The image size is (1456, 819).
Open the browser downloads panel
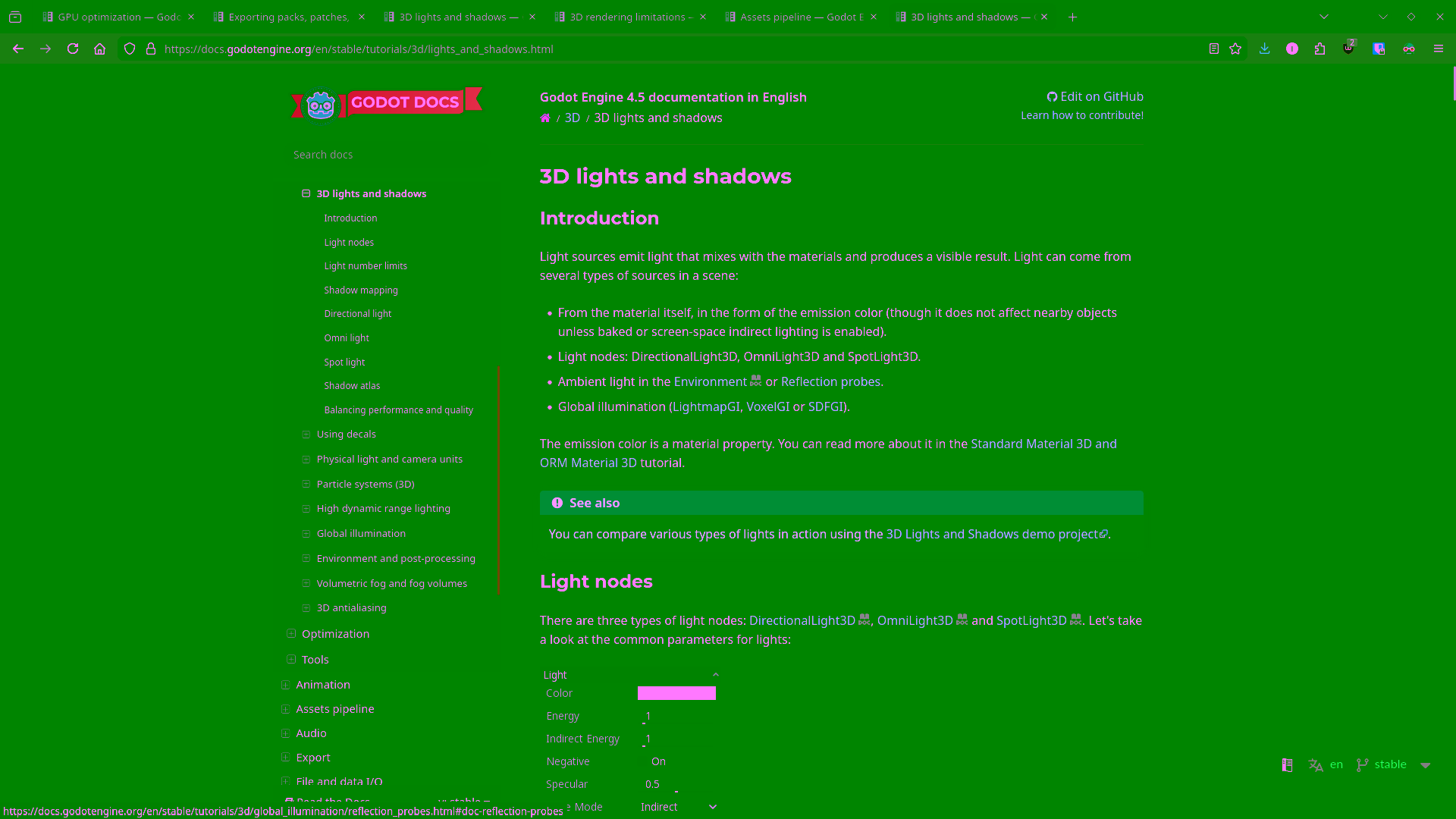[x=1264, y=49]
